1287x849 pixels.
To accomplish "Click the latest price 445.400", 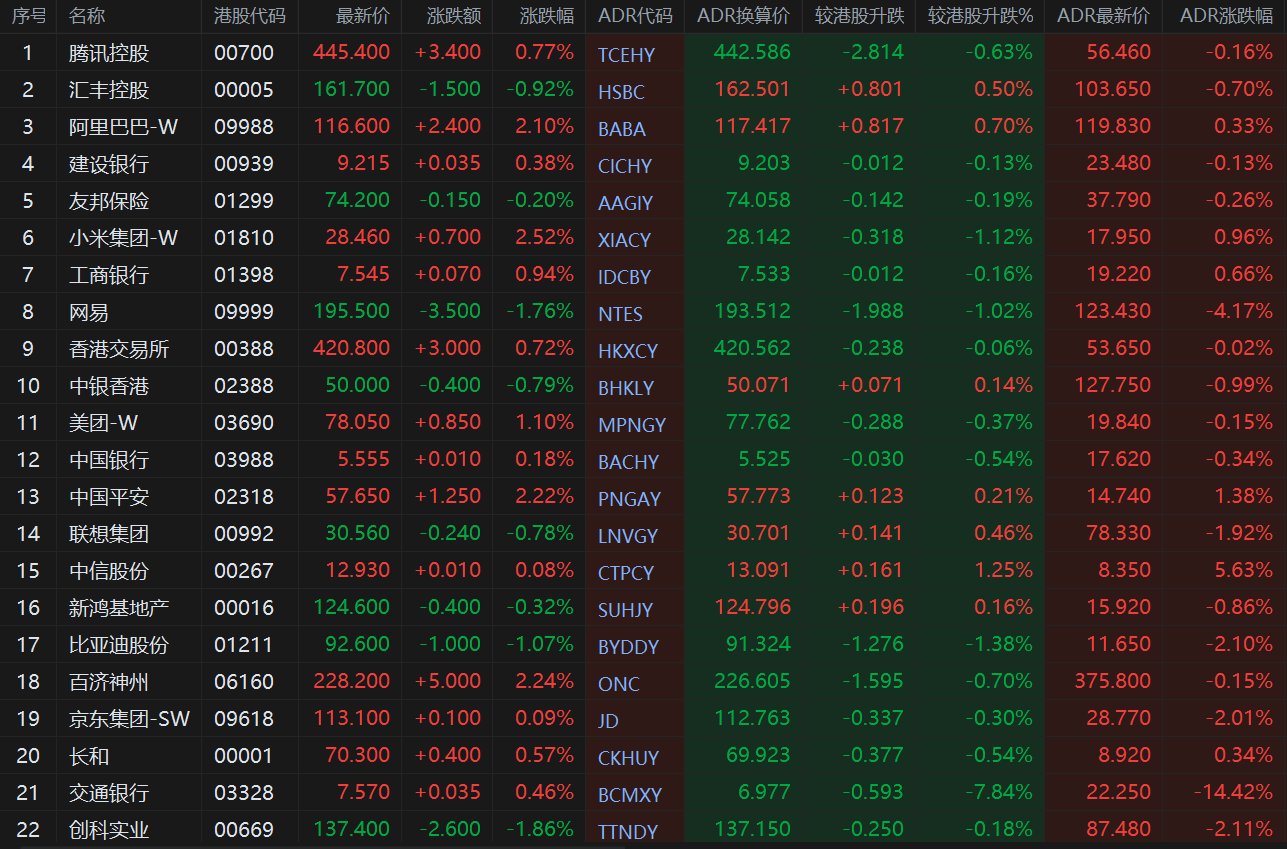I will coord(351,53).
